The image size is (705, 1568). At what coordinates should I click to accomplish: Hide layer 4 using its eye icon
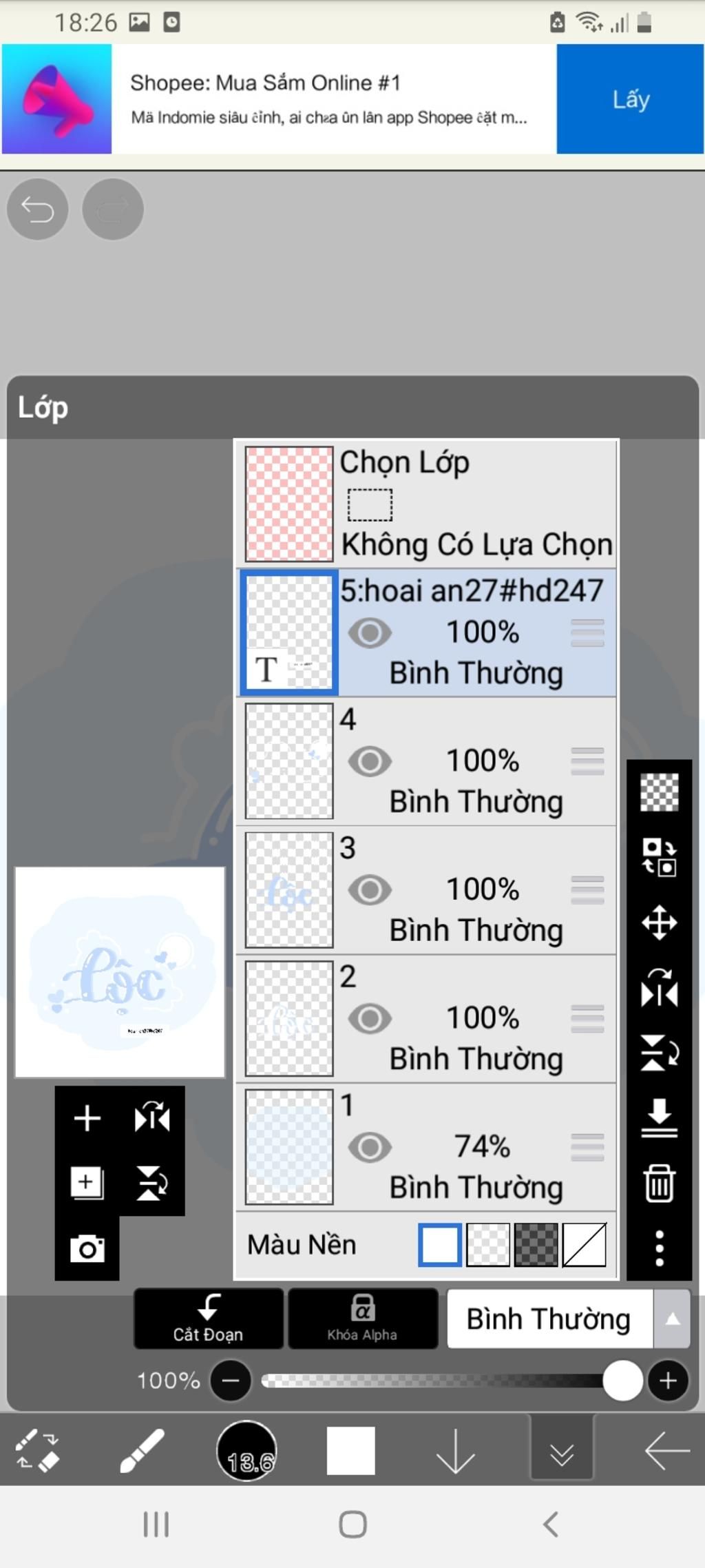(370, 761)
